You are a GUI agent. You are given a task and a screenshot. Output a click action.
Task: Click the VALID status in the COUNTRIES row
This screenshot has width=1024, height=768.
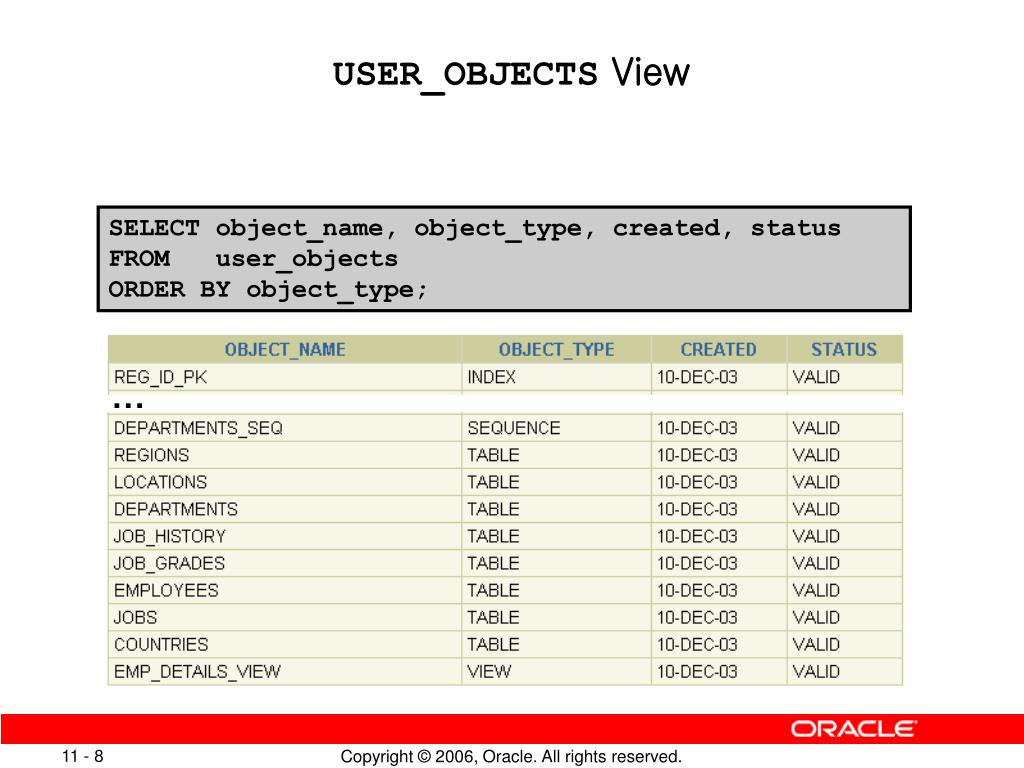coord(844,645)
